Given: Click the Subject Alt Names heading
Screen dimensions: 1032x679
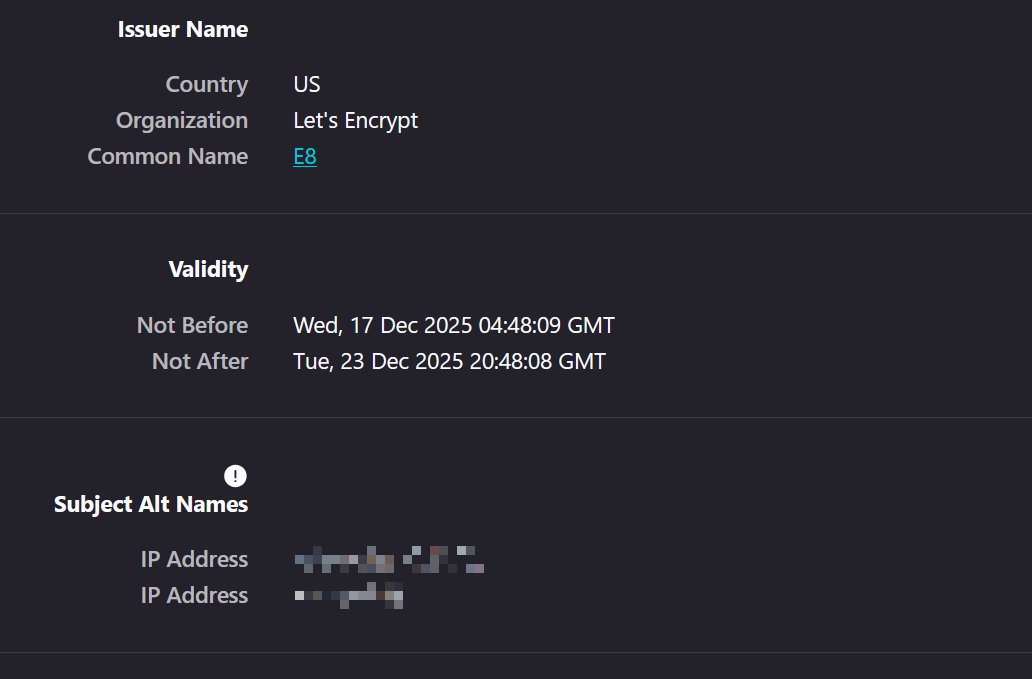Looking at the screenshot, I should pos(151,505).
